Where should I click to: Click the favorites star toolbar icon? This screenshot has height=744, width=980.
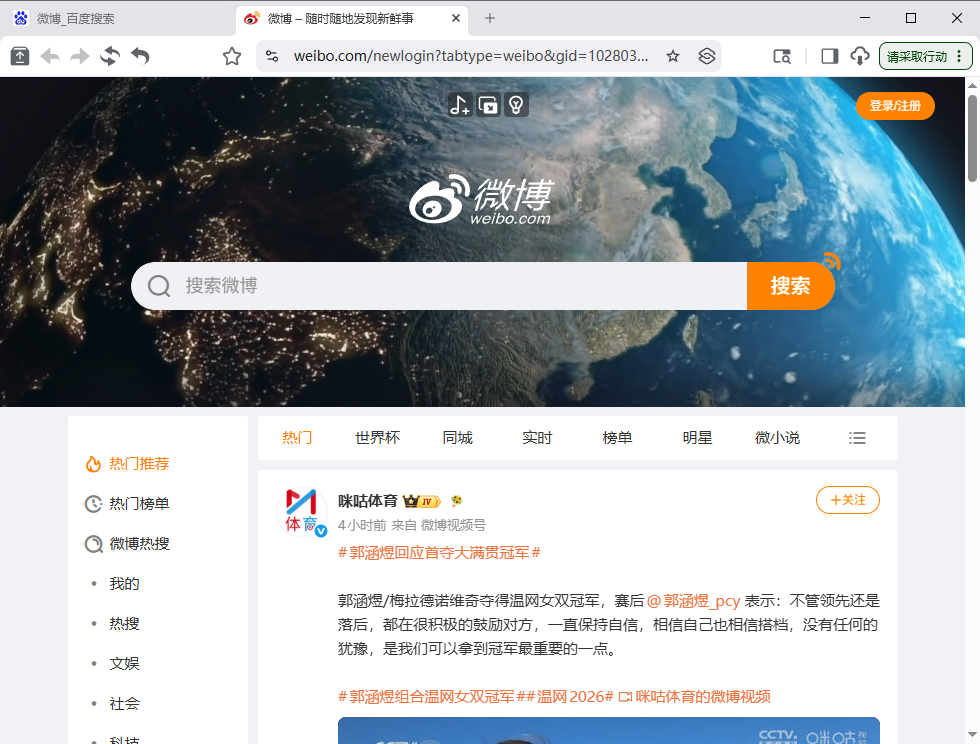[232, 56]
